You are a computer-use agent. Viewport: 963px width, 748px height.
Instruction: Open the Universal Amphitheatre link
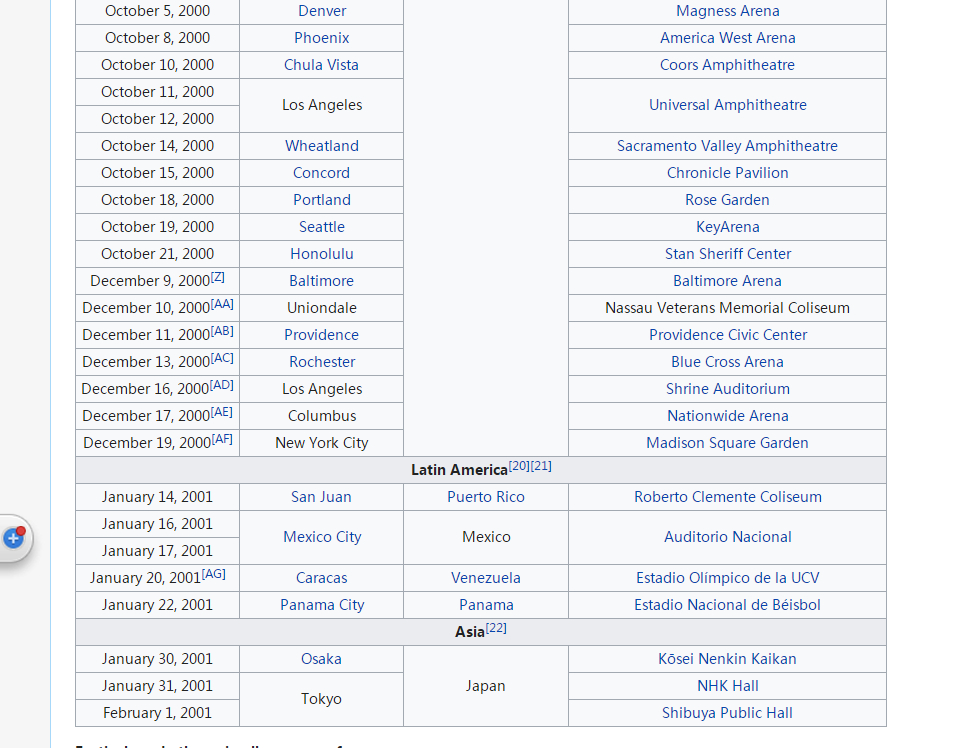pyautogui.click(x=728, y=105)
